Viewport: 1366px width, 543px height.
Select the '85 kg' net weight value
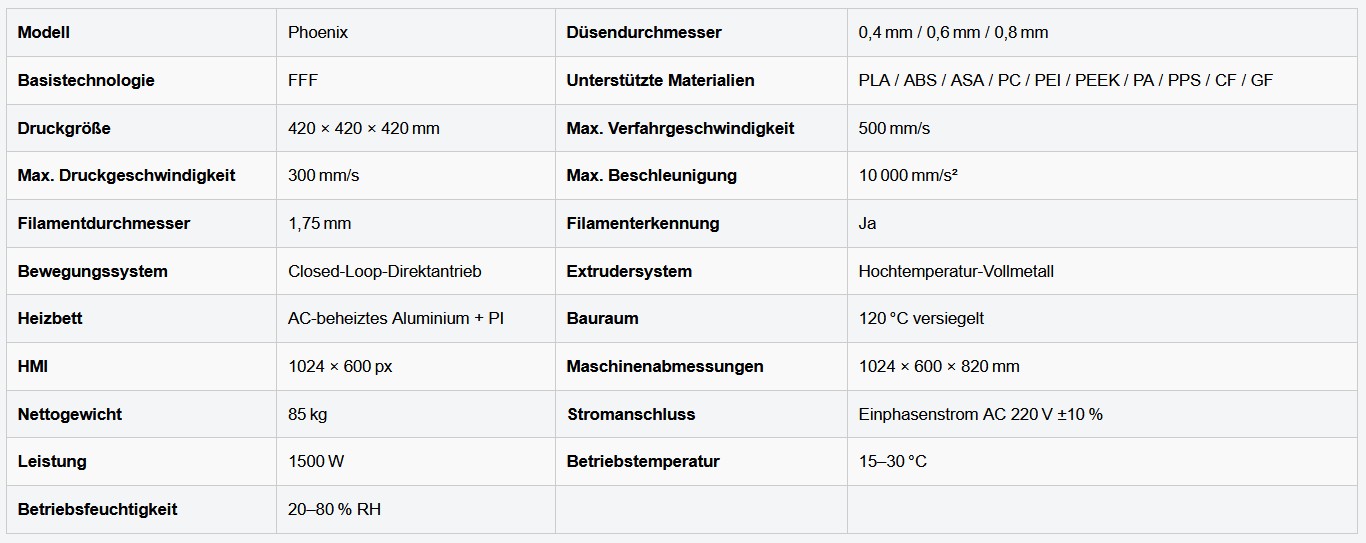coord(307,414)
